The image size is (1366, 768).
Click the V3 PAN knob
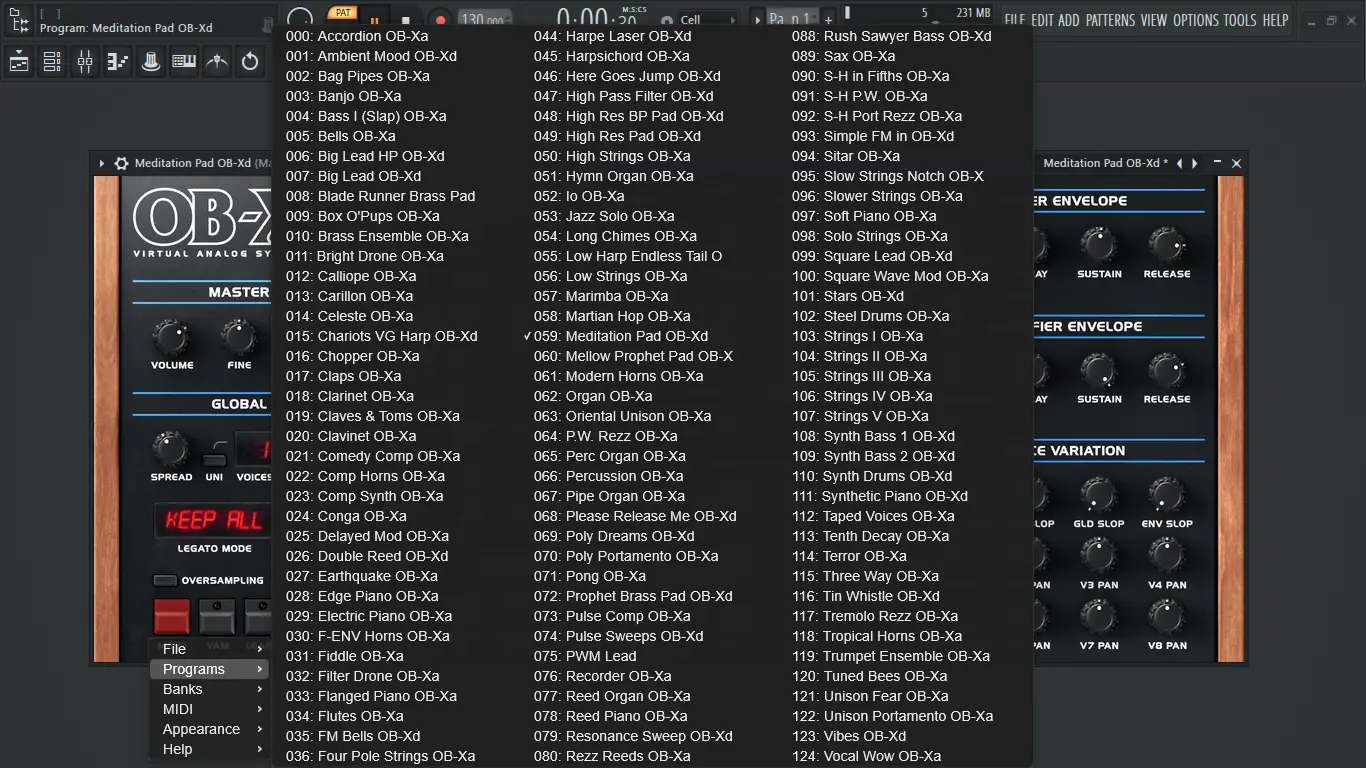click(x=1099, y=556)
